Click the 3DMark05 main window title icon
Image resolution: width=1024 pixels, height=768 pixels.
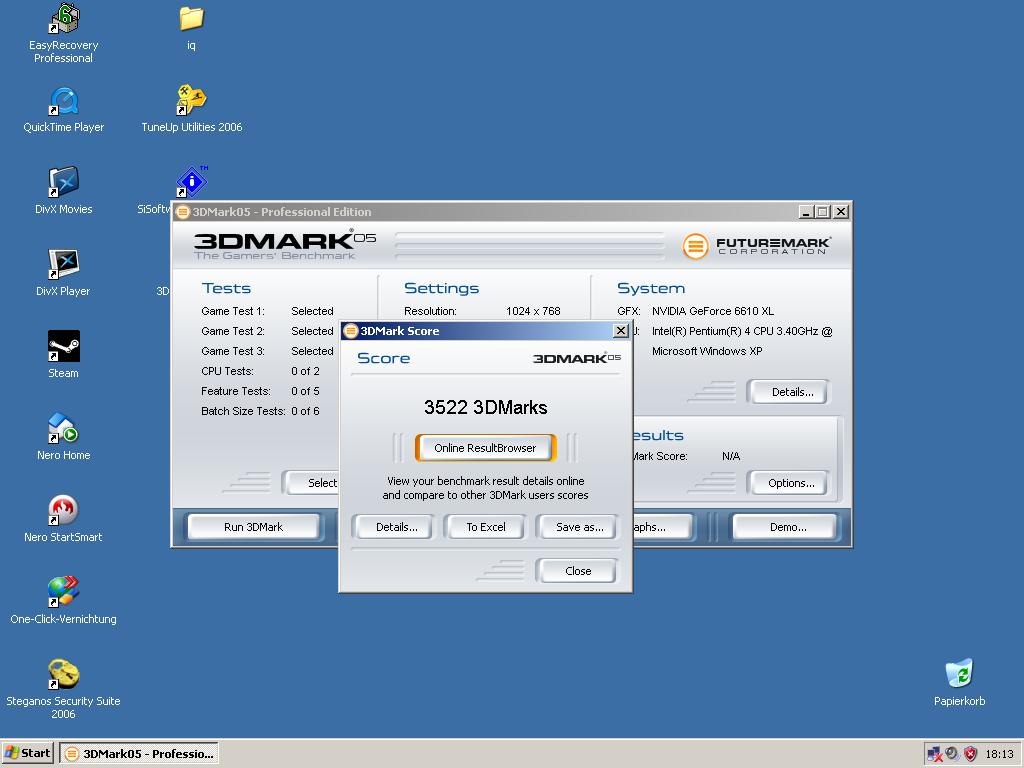tap(183, 212)
